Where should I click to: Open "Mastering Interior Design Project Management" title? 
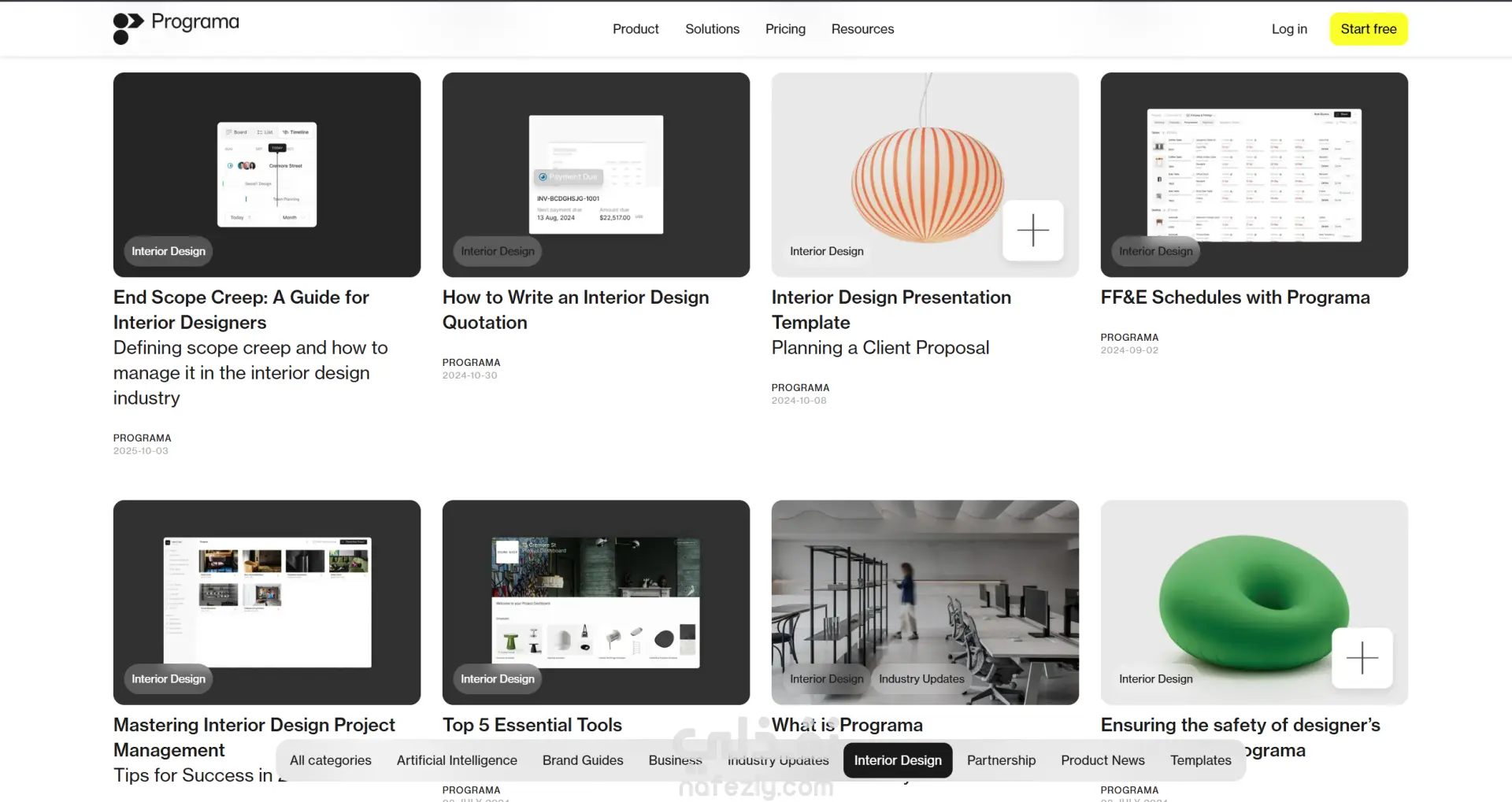pos(254,737)
